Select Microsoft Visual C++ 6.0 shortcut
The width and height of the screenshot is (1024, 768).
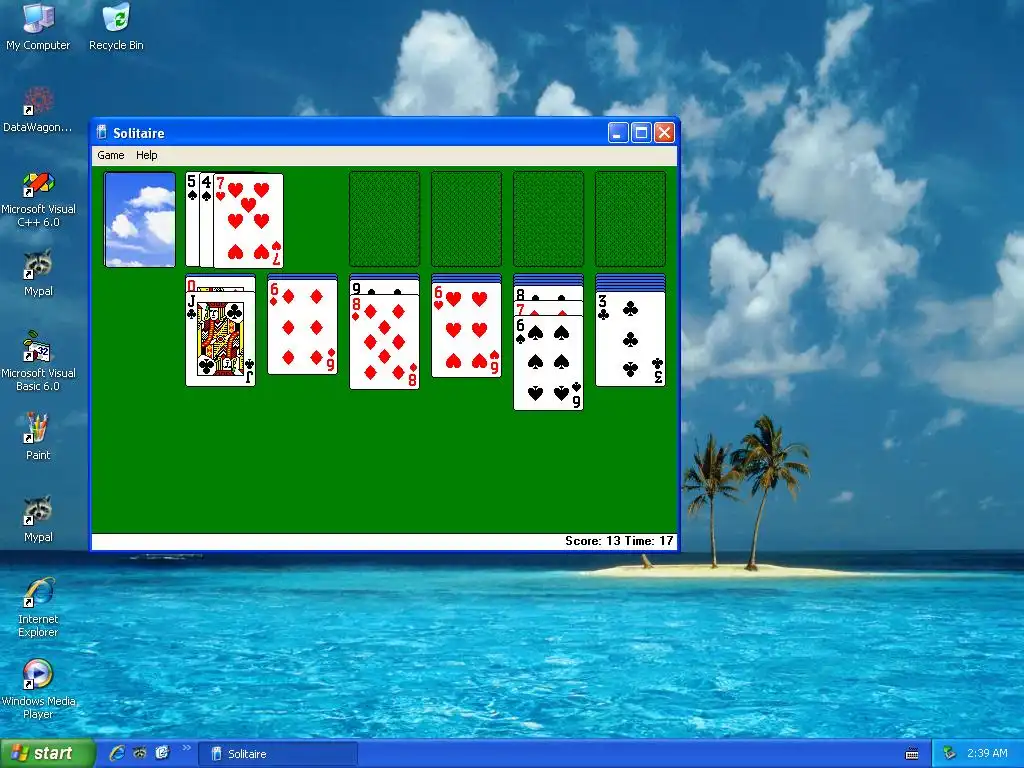click(x=38, y=199)
